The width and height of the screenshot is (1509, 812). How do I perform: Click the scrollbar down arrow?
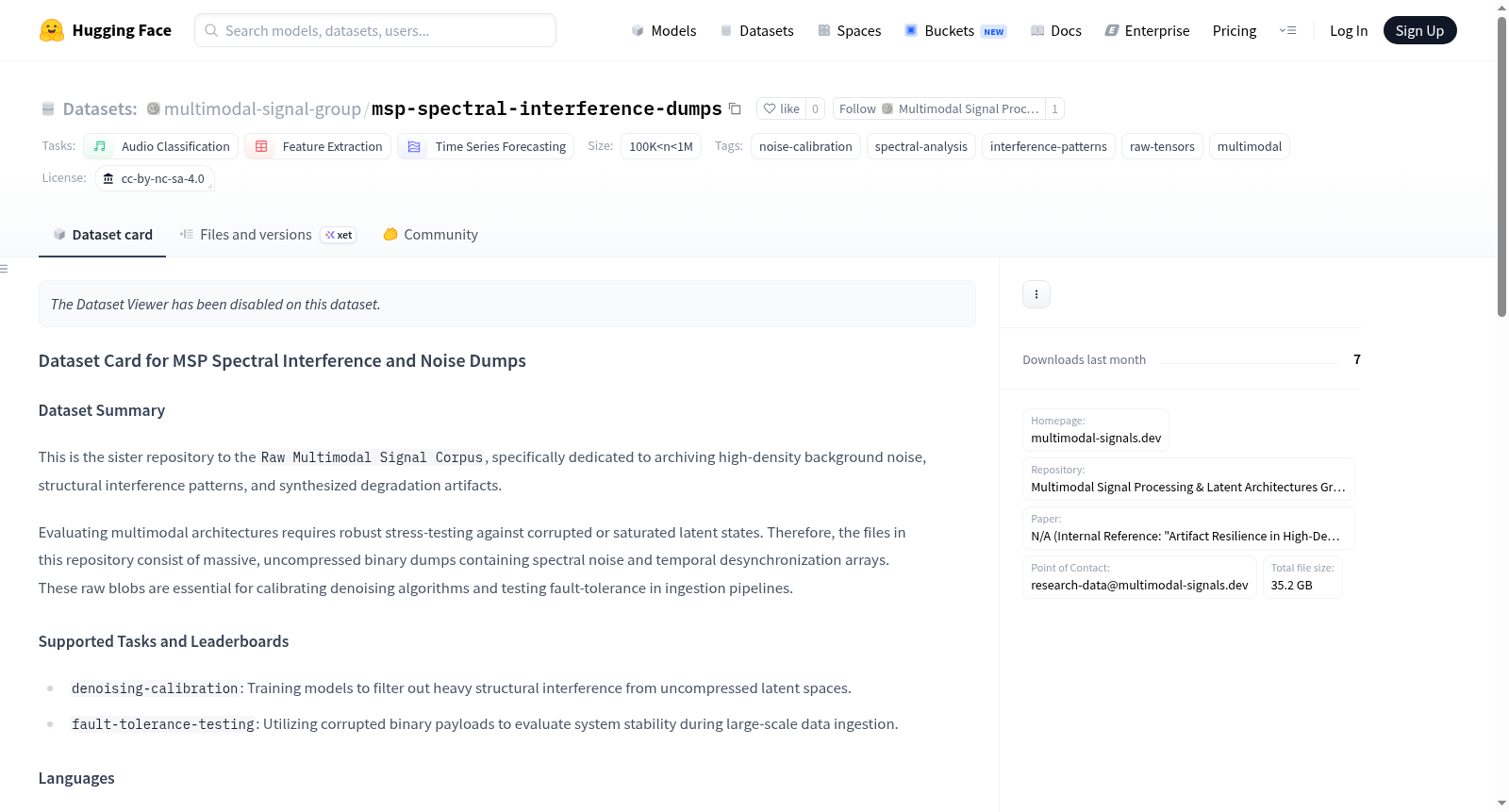1502,804
